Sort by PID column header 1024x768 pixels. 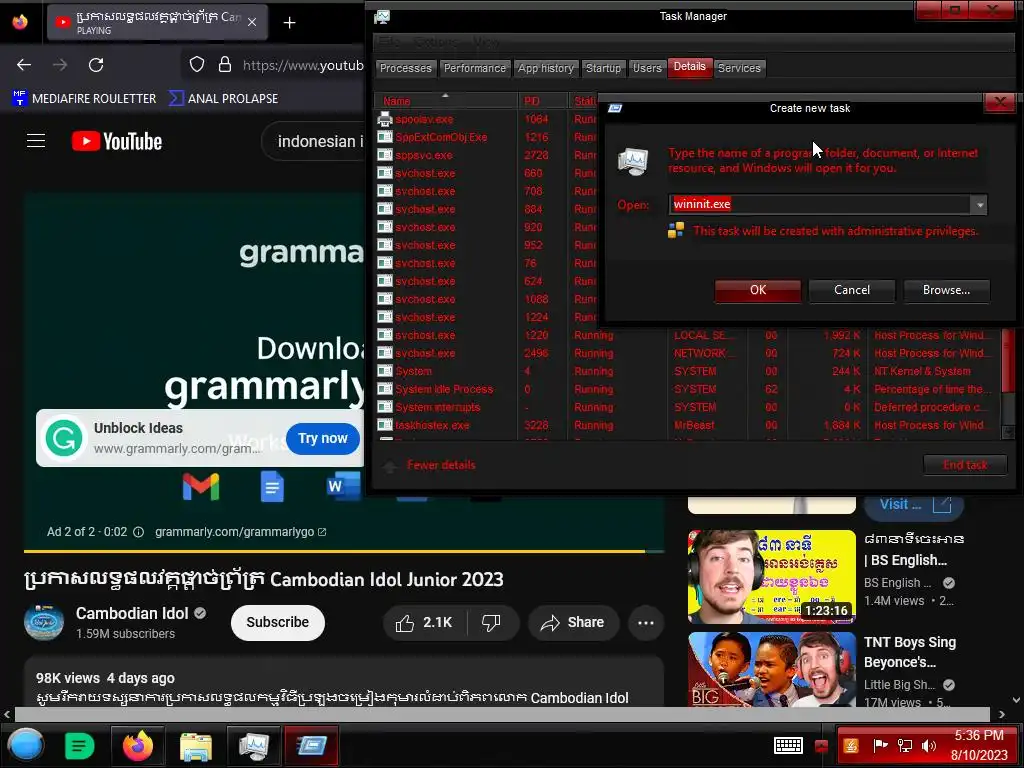tap(543, 101)
